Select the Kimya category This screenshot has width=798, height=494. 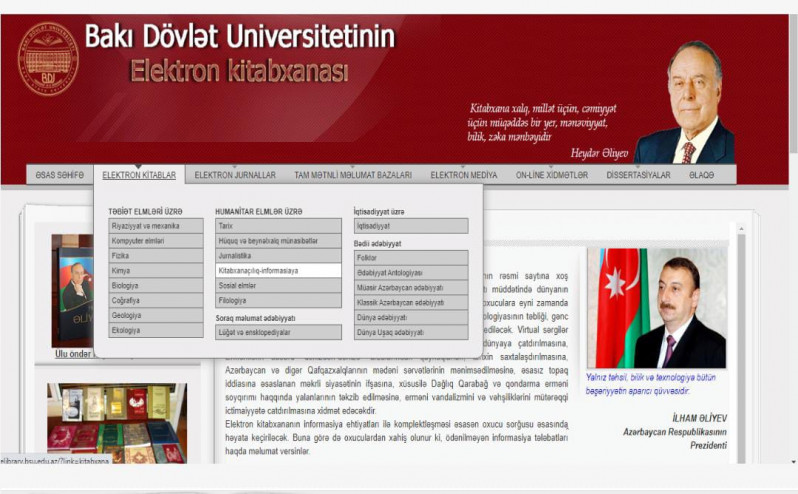[x=156, y=271]
